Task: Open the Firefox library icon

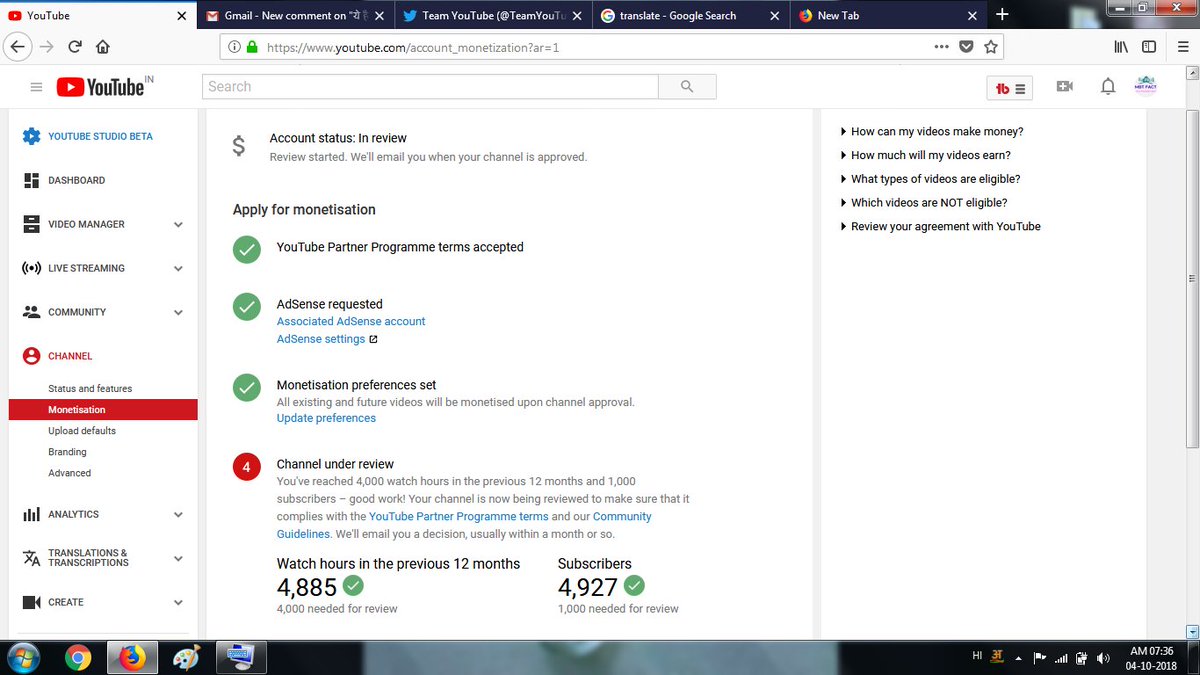Action: click(1121, 46)
